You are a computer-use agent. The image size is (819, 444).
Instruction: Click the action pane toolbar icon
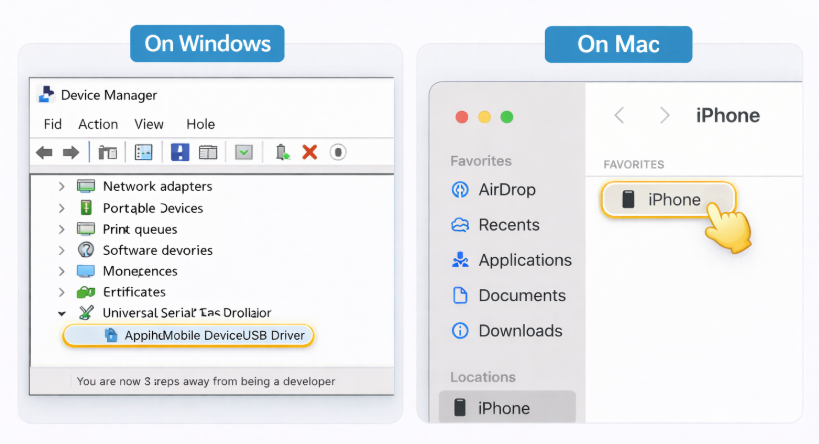tap(208, 153)
